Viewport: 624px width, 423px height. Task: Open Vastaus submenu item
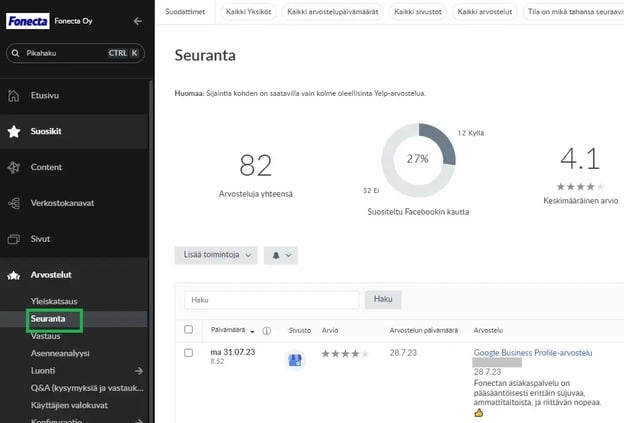click(45, 336)
